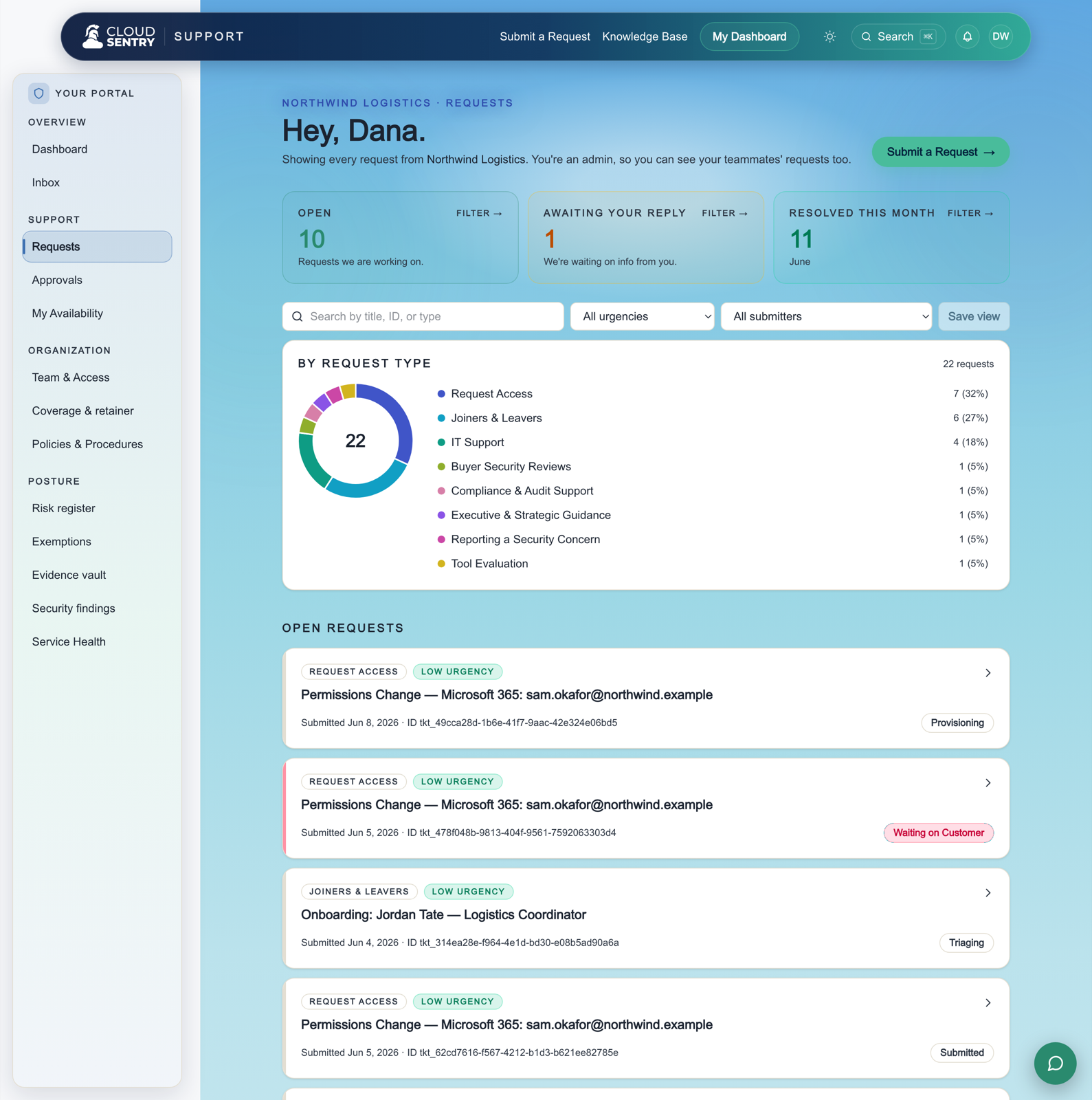
Task: Click the Joiners & Leavers legend dot
Action: (441, 418)
